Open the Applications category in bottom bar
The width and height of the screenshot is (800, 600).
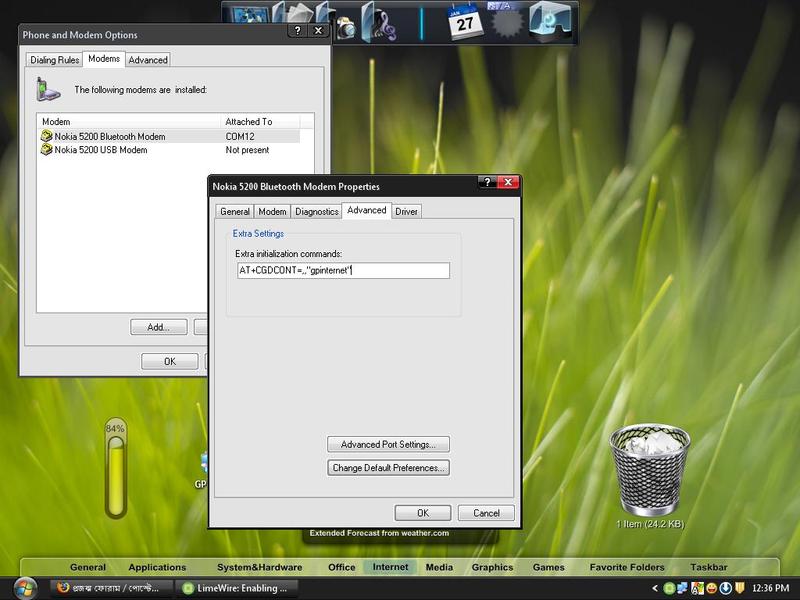point(157,567)
